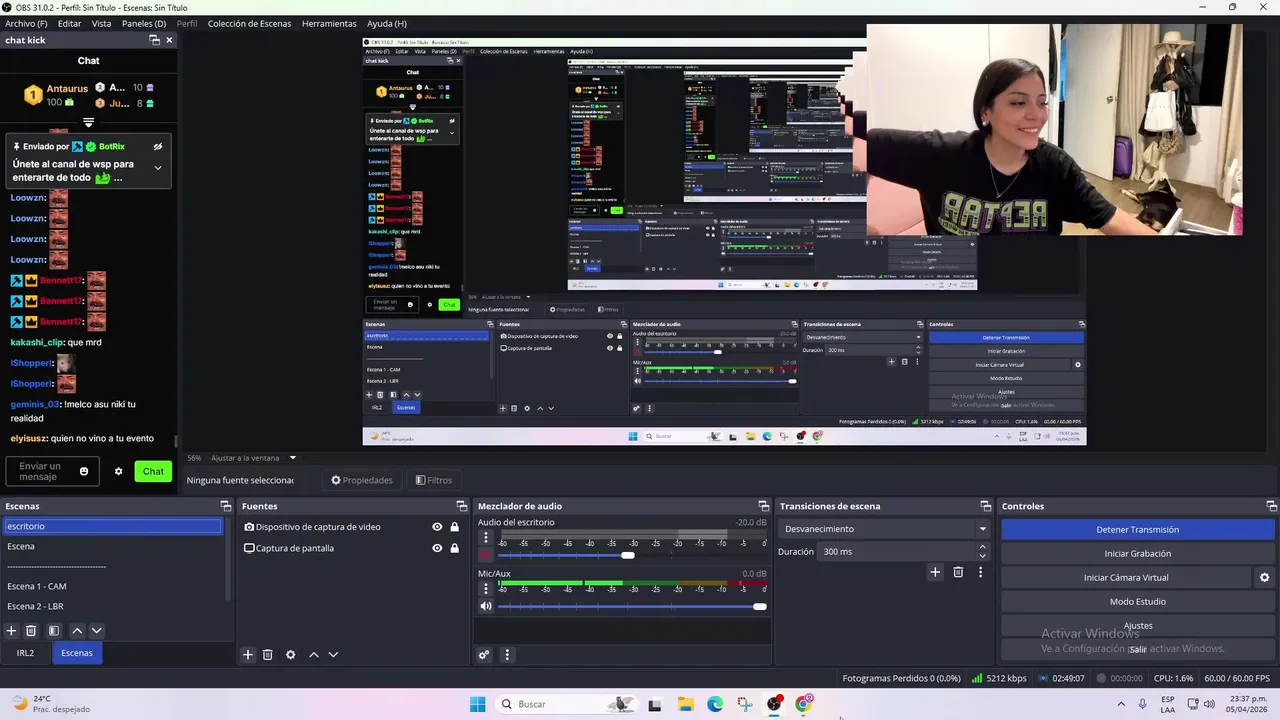1280x720 pixels.
Task: Toggle lock on Captura de pantalla source
Action: point(455,548)
